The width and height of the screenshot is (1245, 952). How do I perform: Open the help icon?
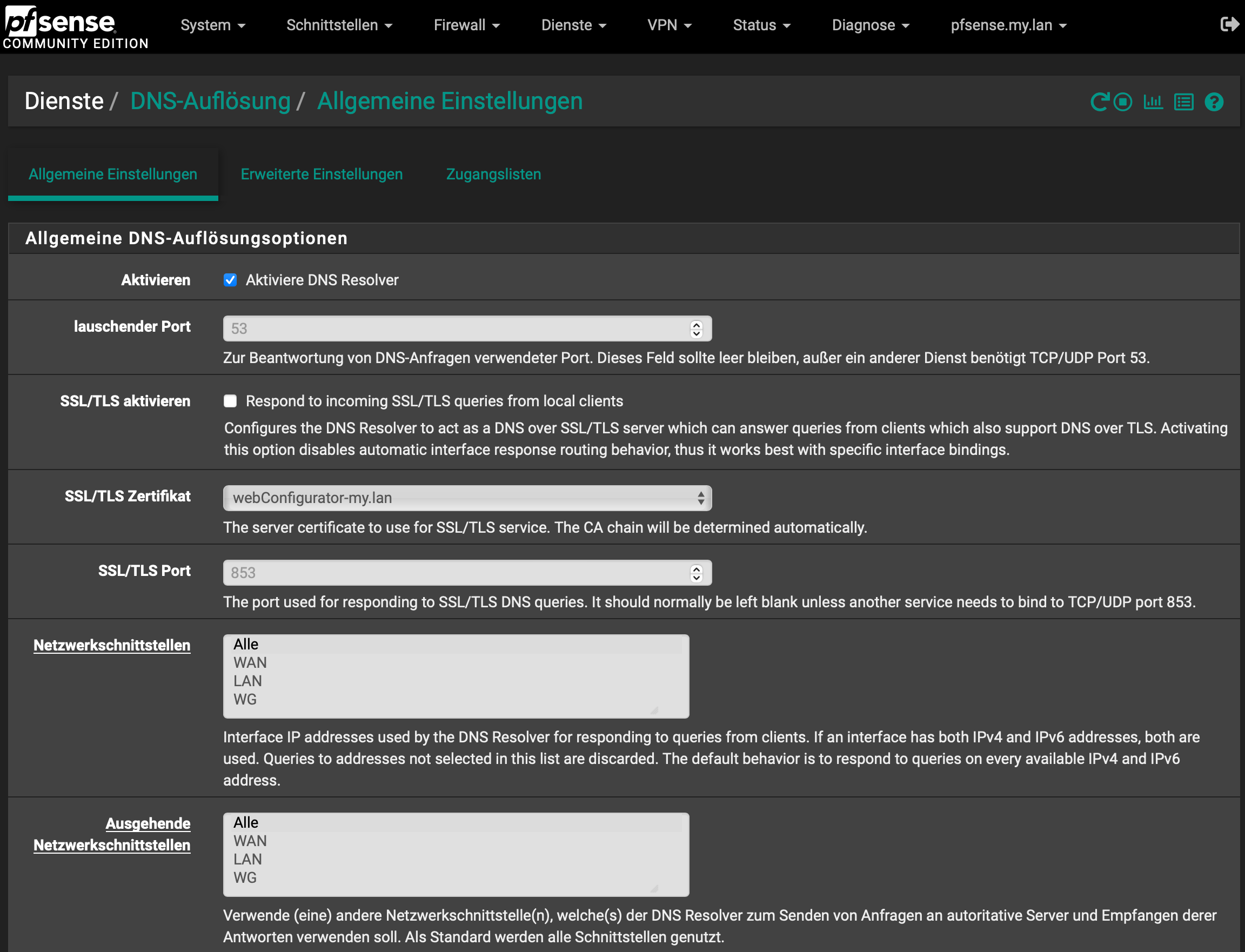coord(1214,102)
